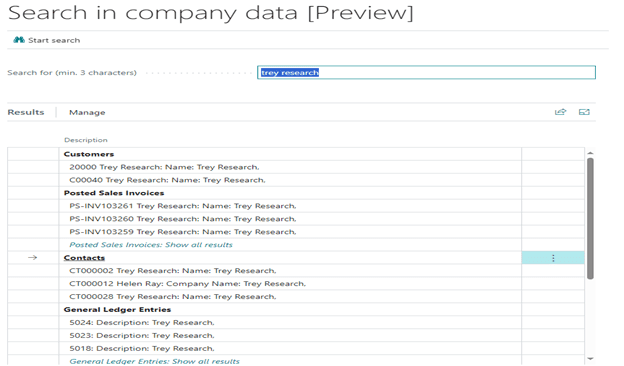Select the Posted Sales Invoices group header
This screenshot has height=366, width=624.
point(114,193)
